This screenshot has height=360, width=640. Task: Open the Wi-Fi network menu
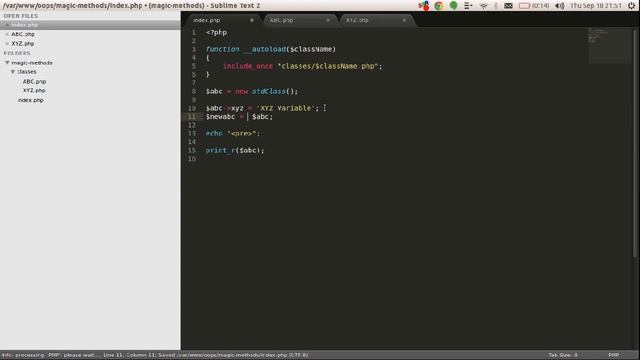[x=483, y=6]
